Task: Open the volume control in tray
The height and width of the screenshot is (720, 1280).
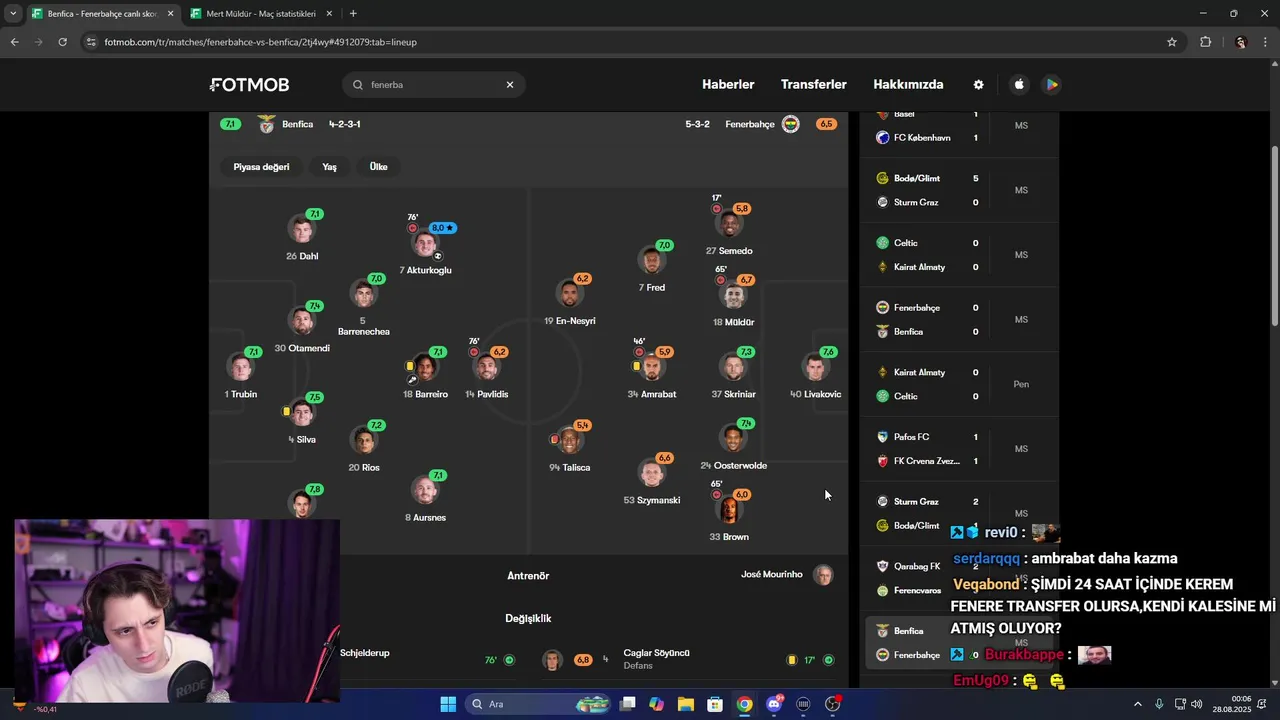Action: click(1197, 704)
